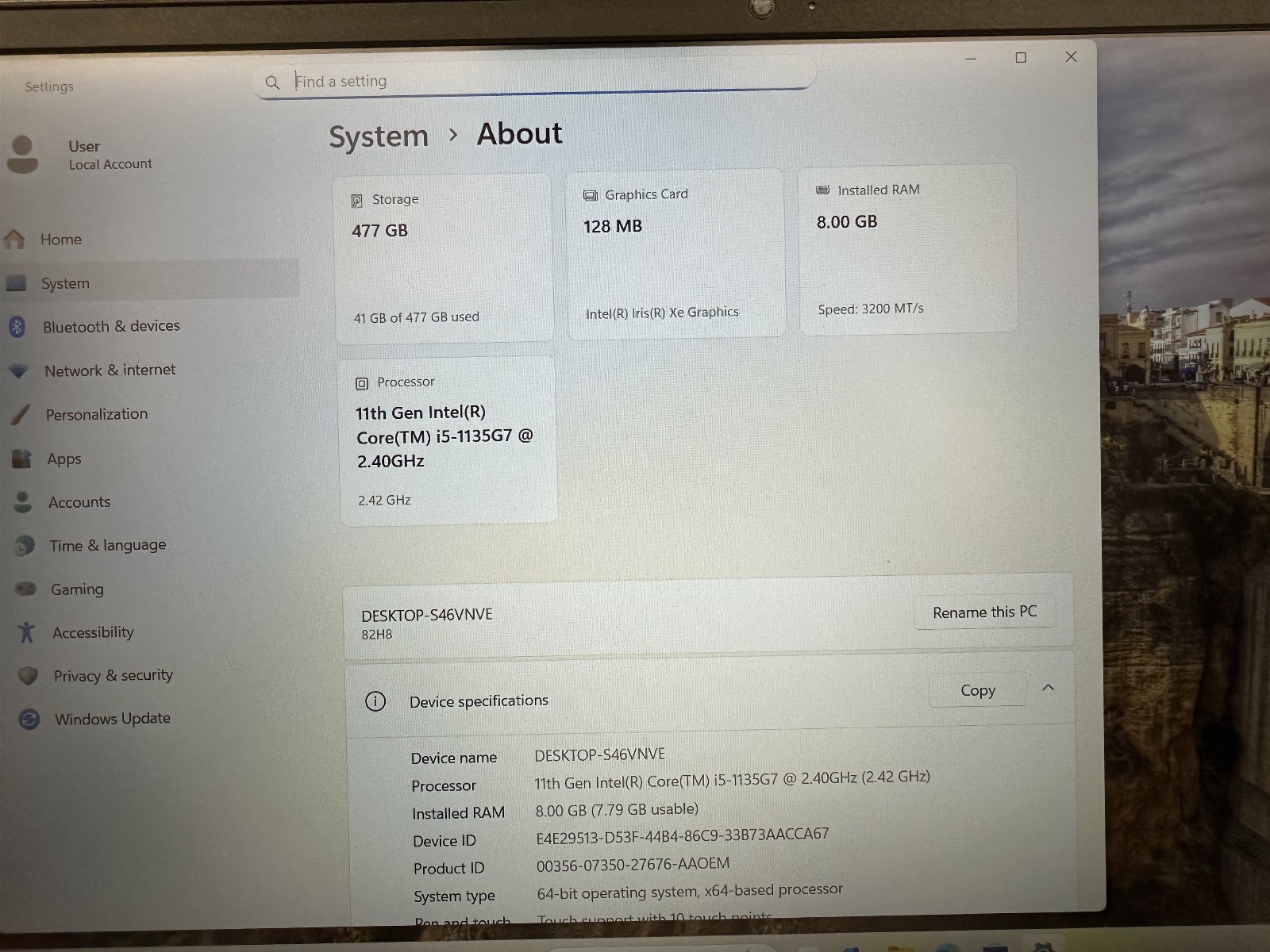Click the Graphics Card monitor icon

(x=591, y=195)
